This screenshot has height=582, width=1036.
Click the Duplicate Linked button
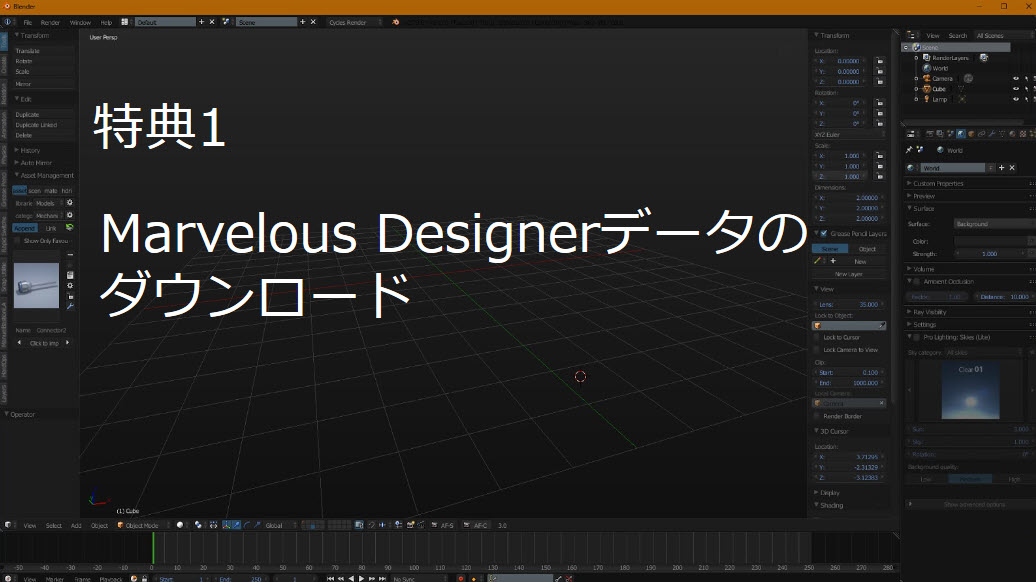point(44,125)
